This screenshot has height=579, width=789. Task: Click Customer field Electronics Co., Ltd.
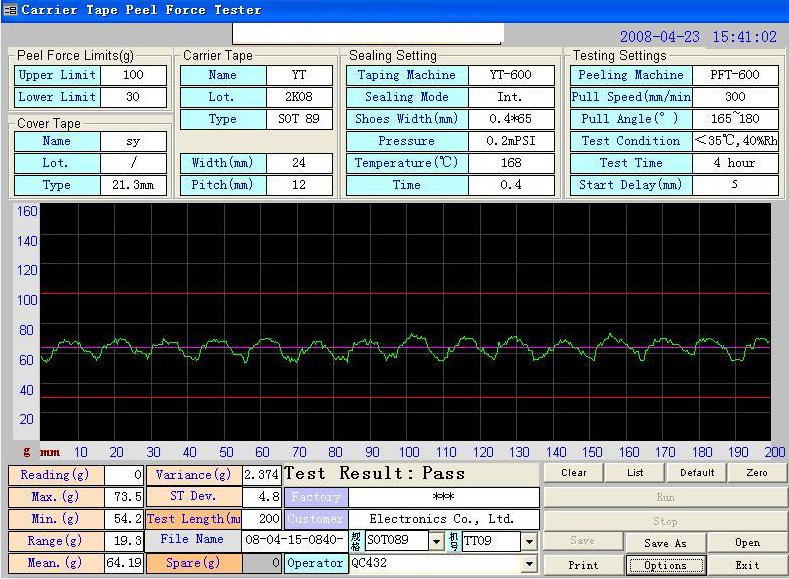pyautogui.click(x=443, y=519)
